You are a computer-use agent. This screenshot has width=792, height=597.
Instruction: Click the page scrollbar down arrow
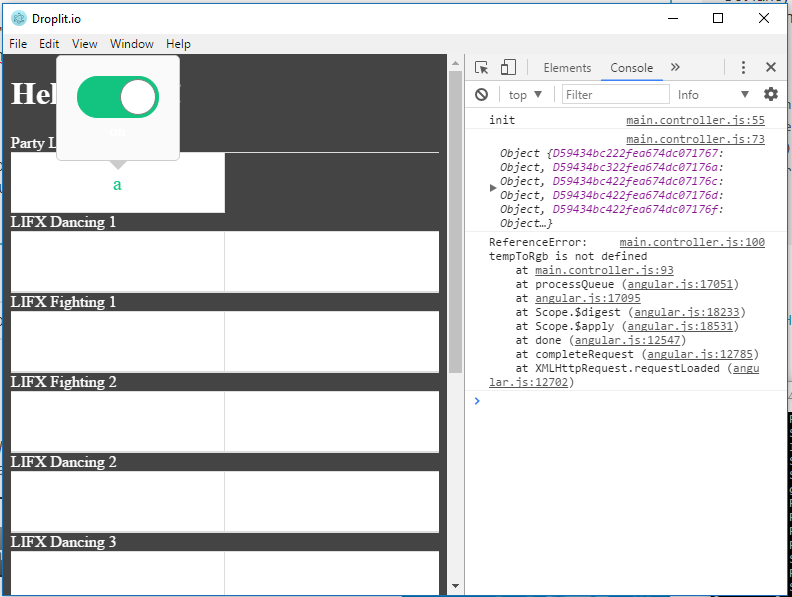tap(455, 586)
